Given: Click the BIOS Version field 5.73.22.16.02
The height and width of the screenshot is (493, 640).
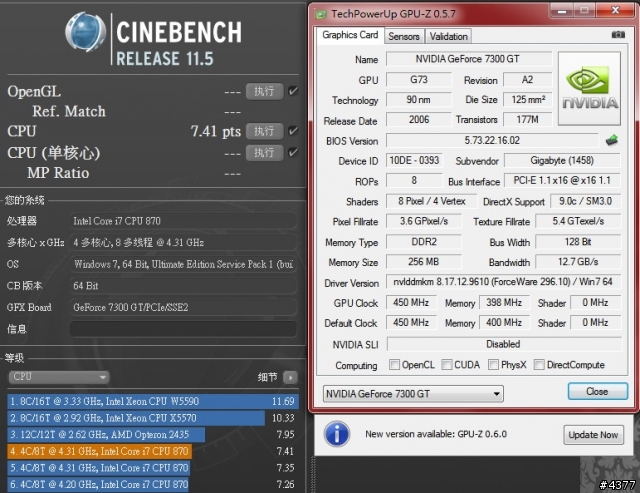Looking at the screenshot, I should tap(492, 140).
